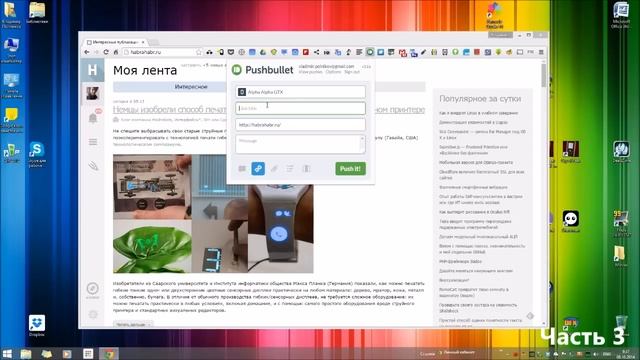Image resolution: width=640 pixels, height=360 pixels.
Task: Click the Читать дальше button
Action: click(x=133, y=324)
